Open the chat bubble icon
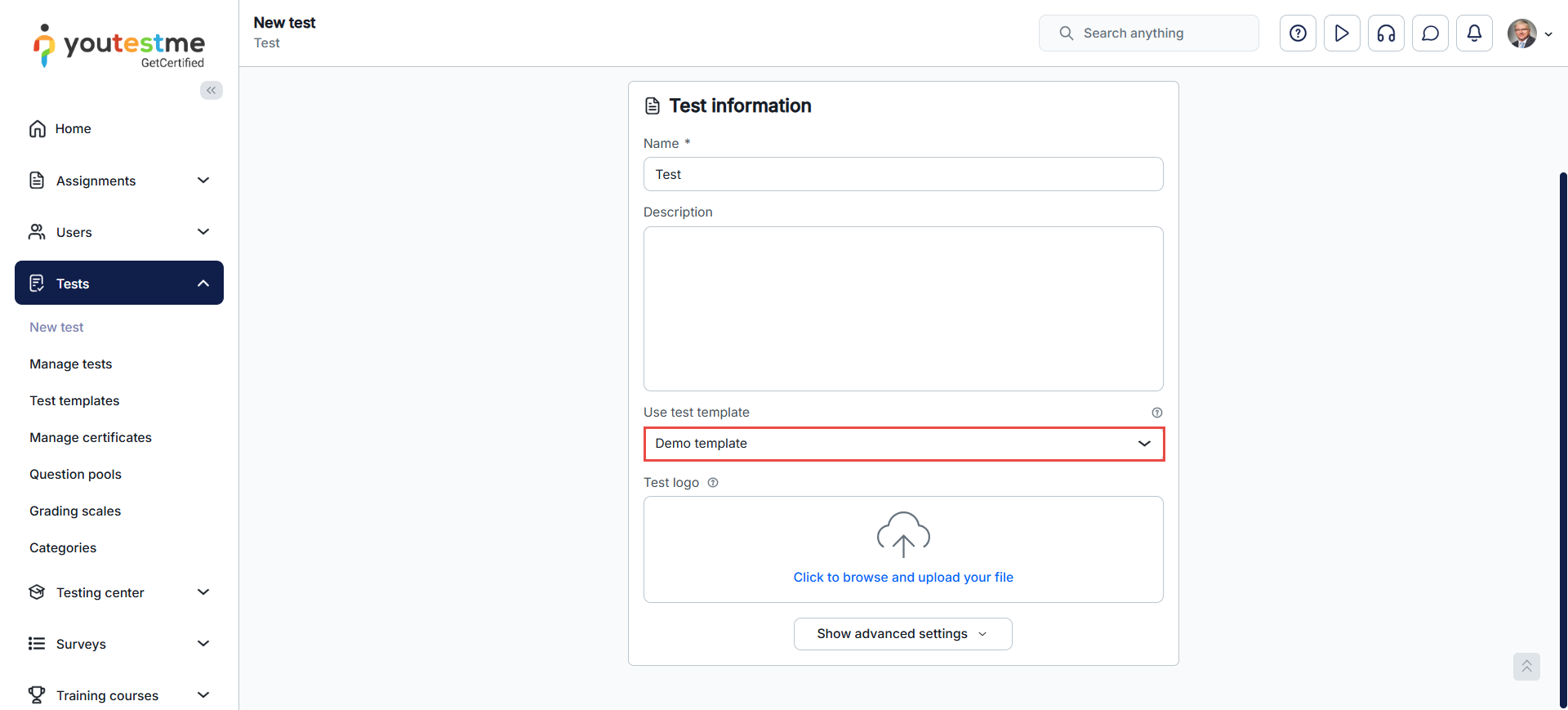This screenshot has height=710, width=1568. pyautogui.click(x=1430, y=33)
